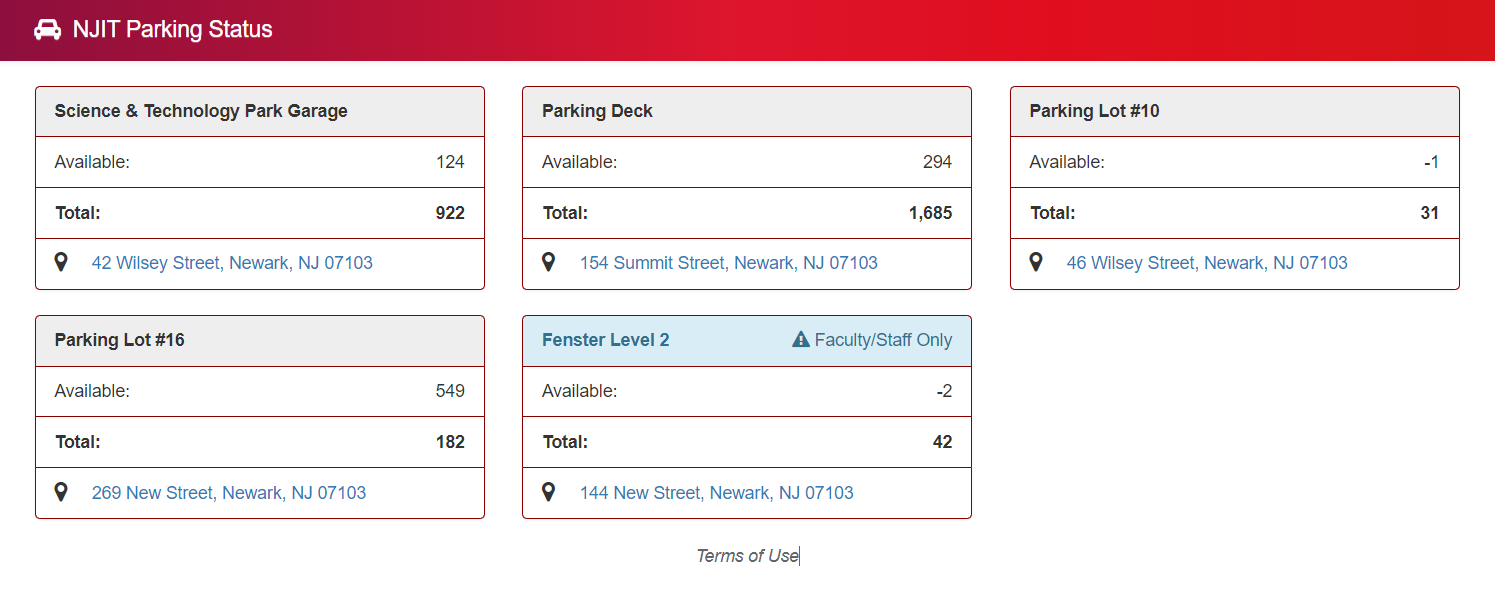Click available count 294

[937, 162]
